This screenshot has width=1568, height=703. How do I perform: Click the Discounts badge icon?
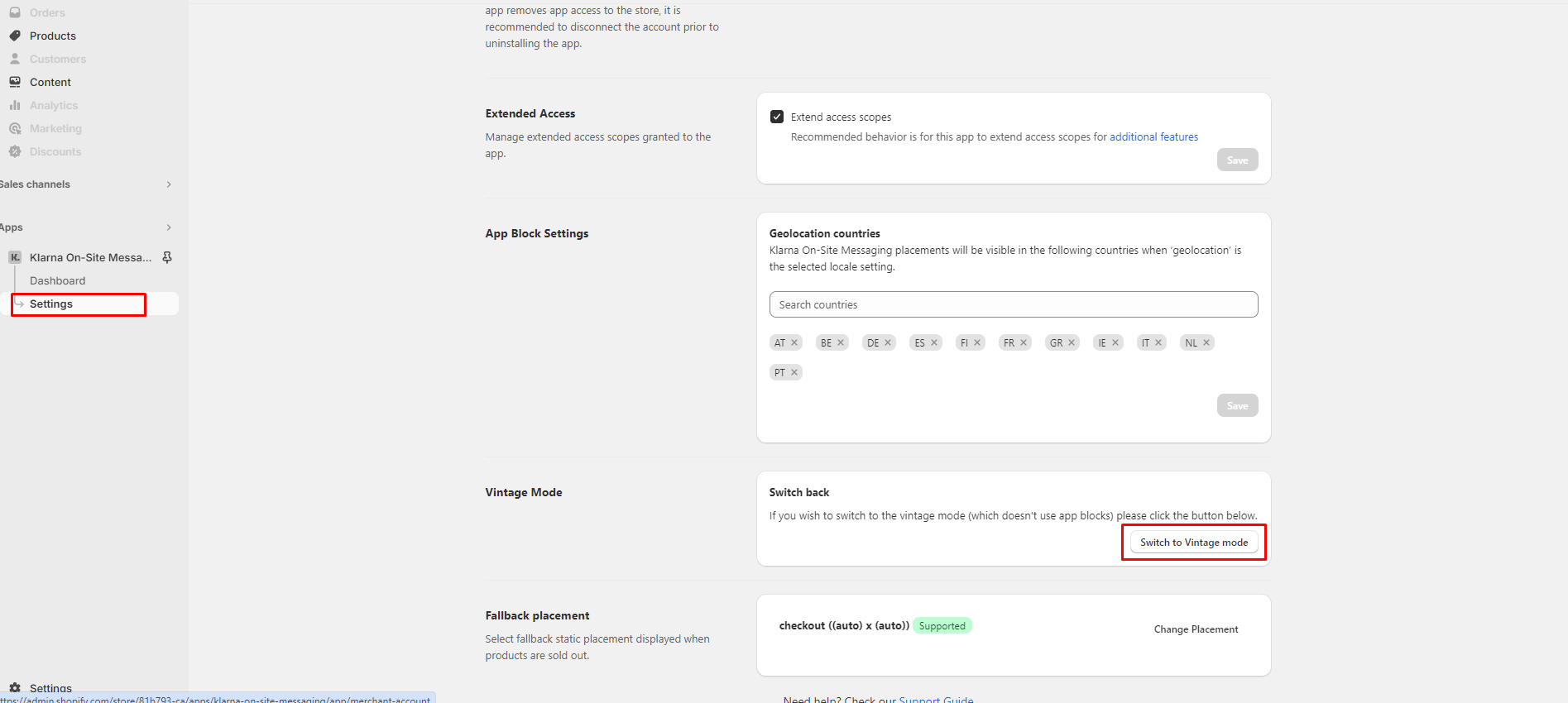pyautogui.click(x=15, y=151)
